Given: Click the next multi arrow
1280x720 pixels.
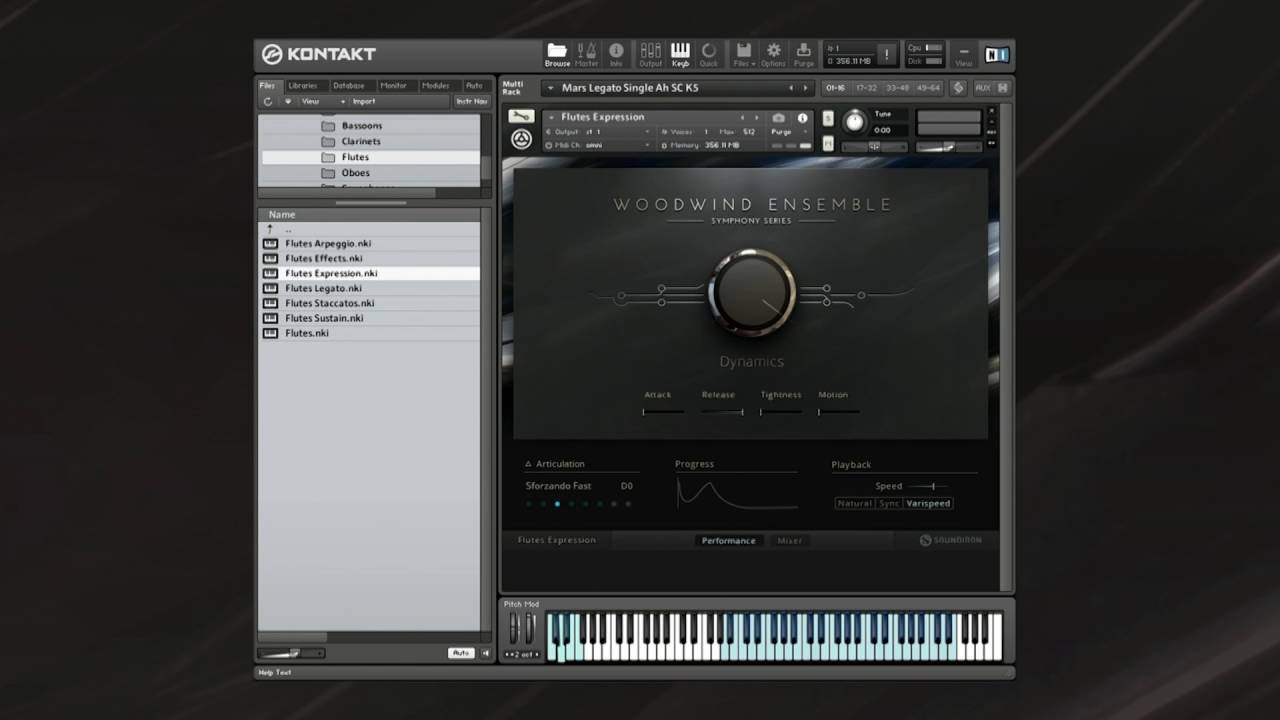Looking at the screenshot, I should coord(805,88).
